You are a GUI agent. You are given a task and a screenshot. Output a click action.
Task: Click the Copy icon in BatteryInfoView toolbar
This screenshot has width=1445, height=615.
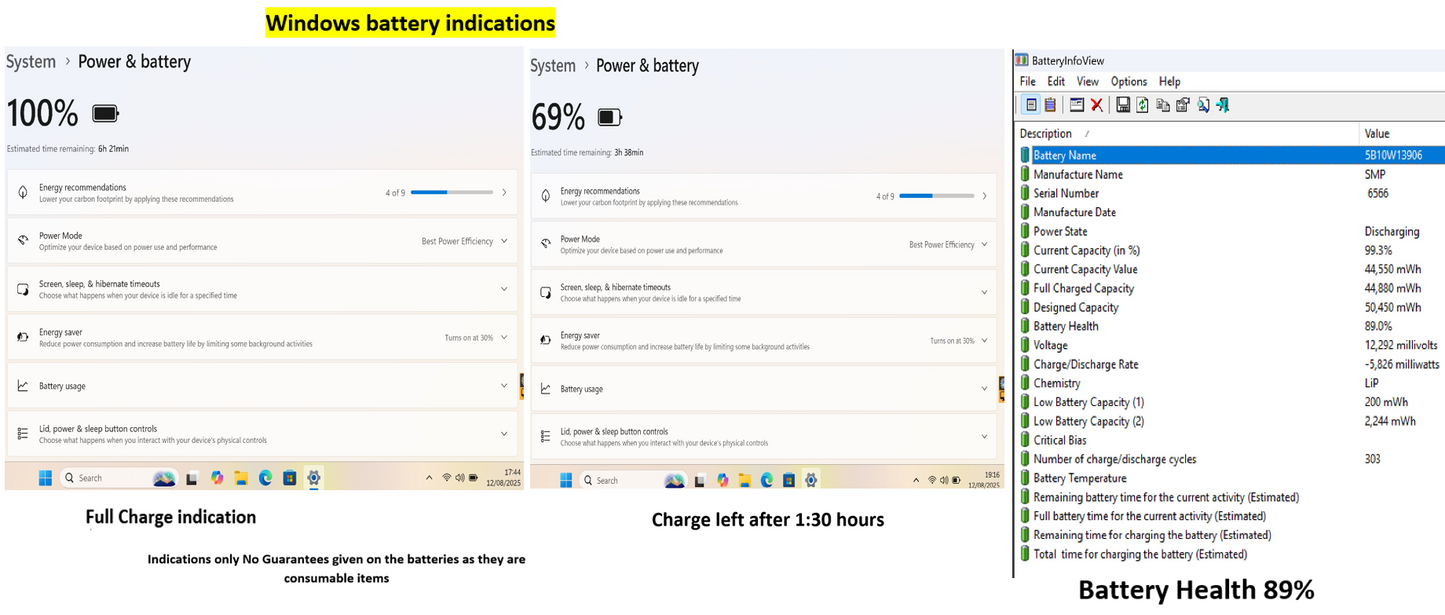coord(1163,105)
